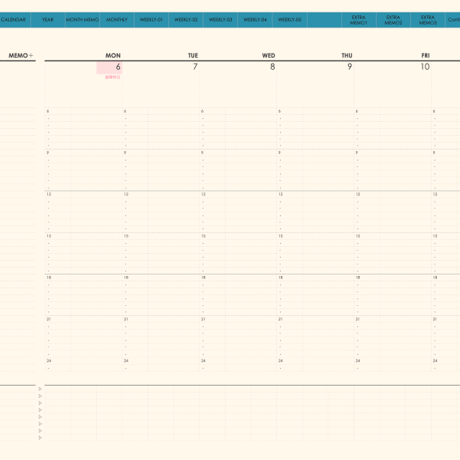Select date 7 under TUE

(x=195, y=67)
